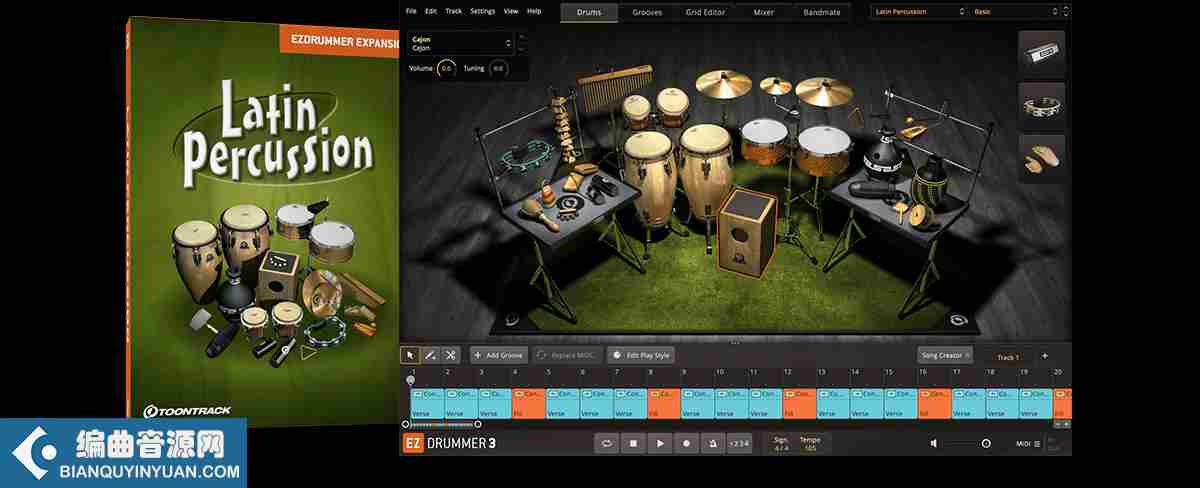This screenshot has width=1200, height=488.
Task: Click the kit logo icon at stage bottom-right
Action: (x=958, y=321)
